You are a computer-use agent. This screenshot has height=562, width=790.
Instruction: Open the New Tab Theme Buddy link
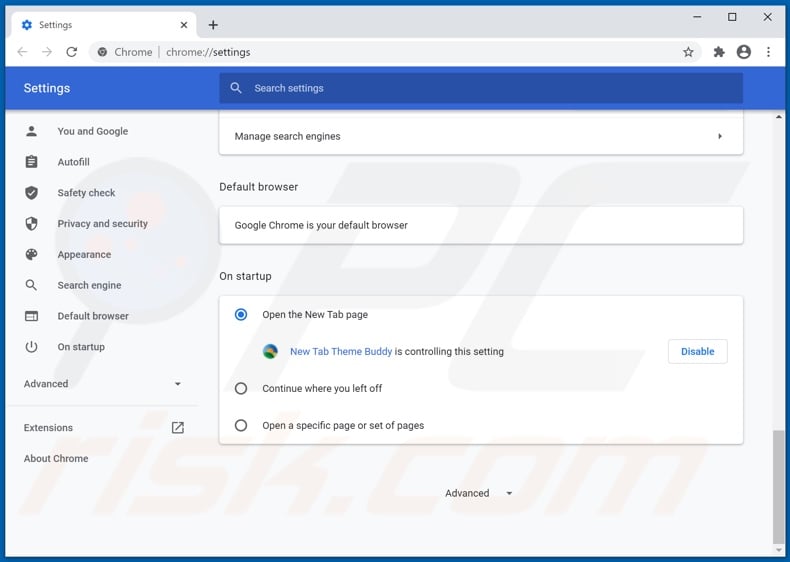pos(341,351)
